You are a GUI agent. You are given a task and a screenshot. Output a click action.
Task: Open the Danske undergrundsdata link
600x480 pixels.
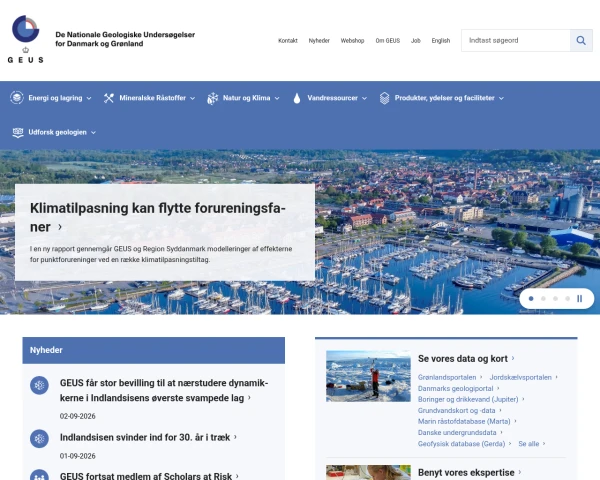point(457,433)
